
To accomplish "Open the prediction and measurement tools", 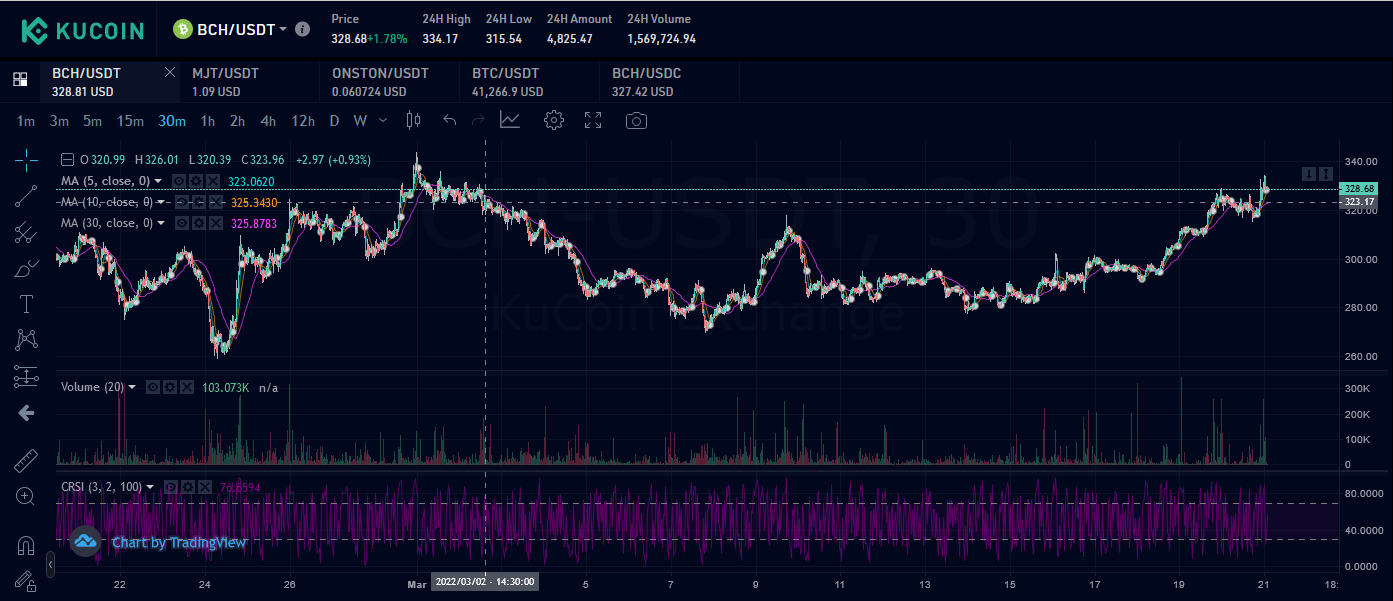I will (x=27, y=376).
